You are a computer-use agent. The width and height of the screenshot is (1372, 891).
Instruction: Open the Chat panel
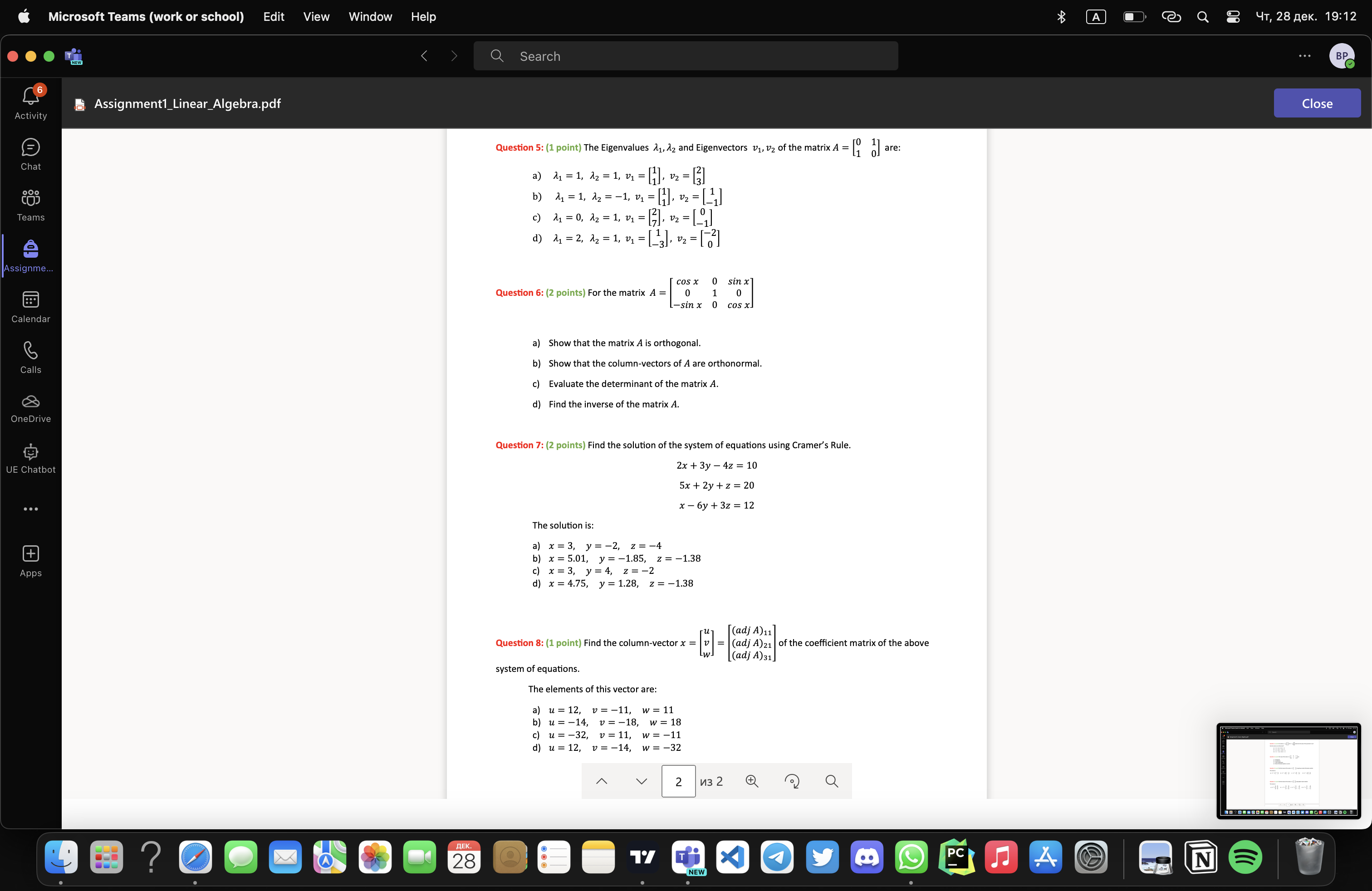[30, 153]
